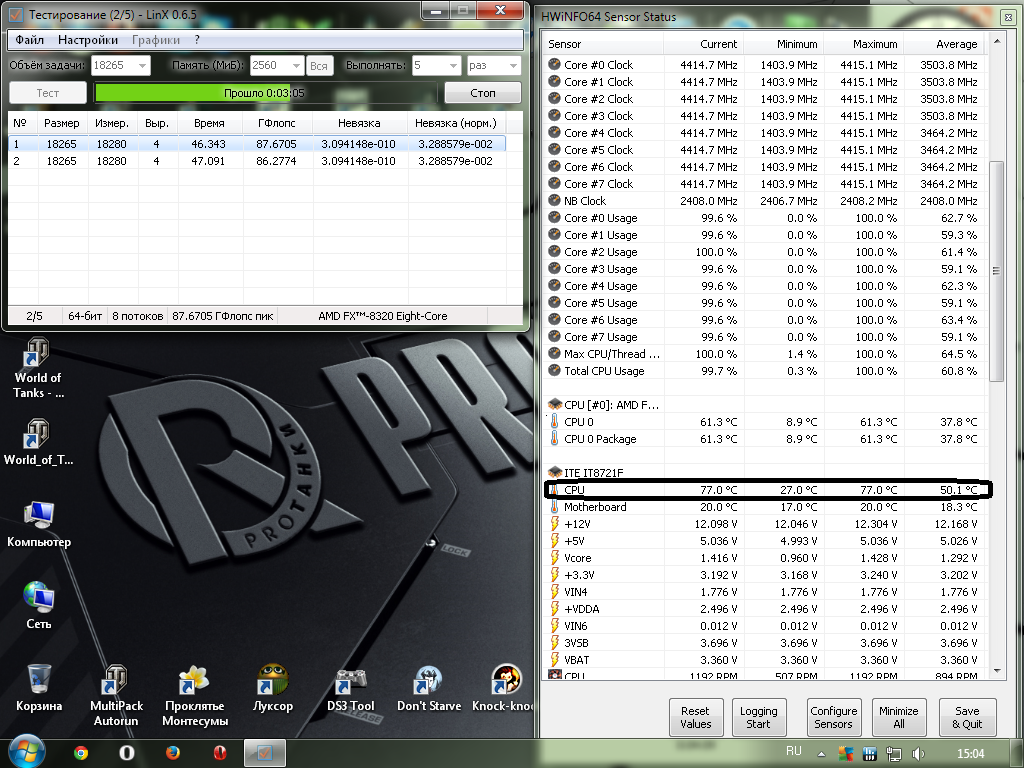Select the Max CPU/Thread row
The width and height of the screenshot is (1024, 768).
point(763,353)
